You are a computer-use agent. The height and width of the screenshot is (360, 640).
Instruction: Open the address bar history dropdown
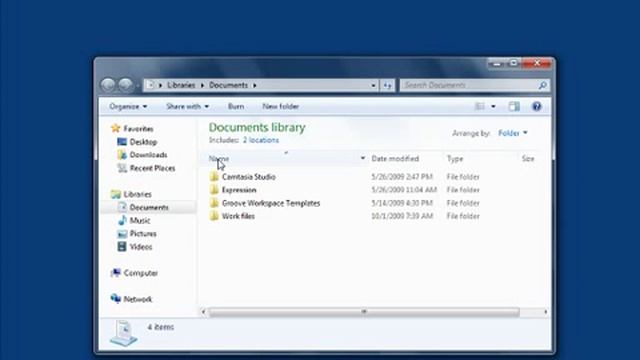pos(373,85)
